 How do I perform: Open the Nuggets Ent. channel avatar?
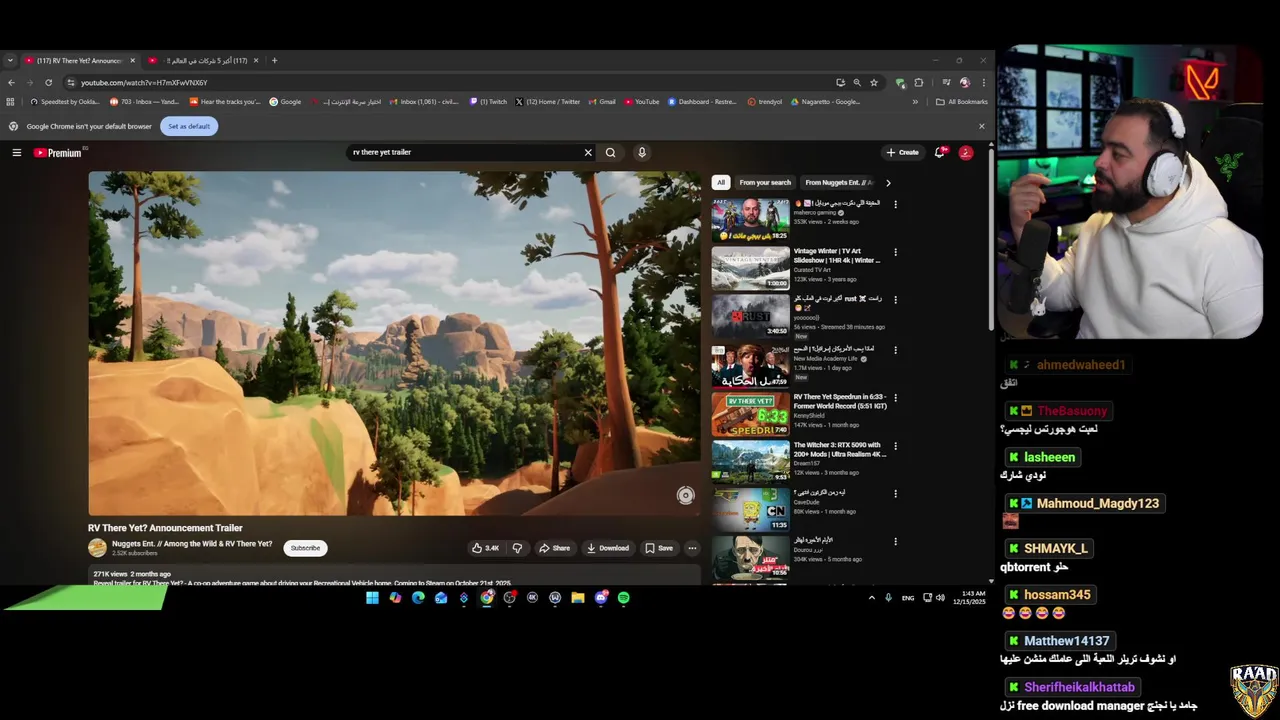point(97,548)
